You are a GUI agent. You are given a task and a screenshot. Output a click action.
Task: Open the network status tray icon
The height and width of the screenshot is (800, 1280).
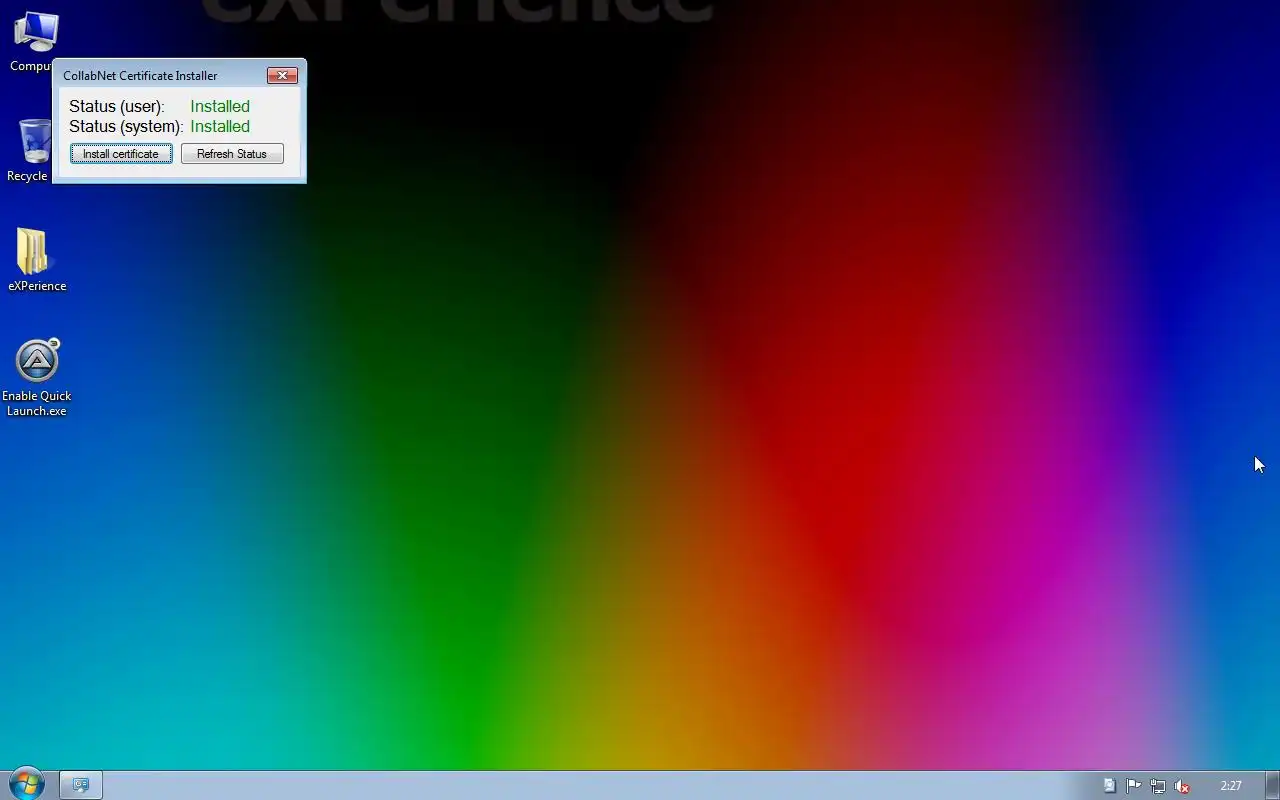tap(1158, 786)
